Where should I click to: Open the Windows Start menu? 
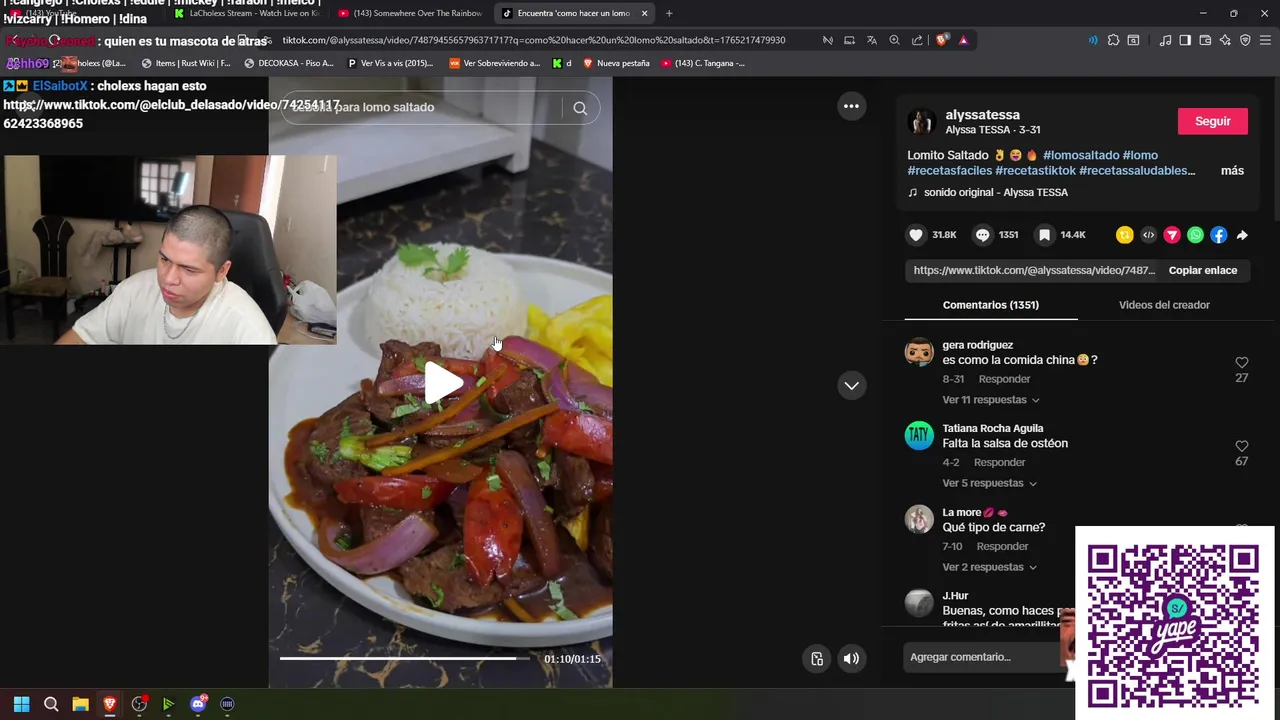click(21, 704)
